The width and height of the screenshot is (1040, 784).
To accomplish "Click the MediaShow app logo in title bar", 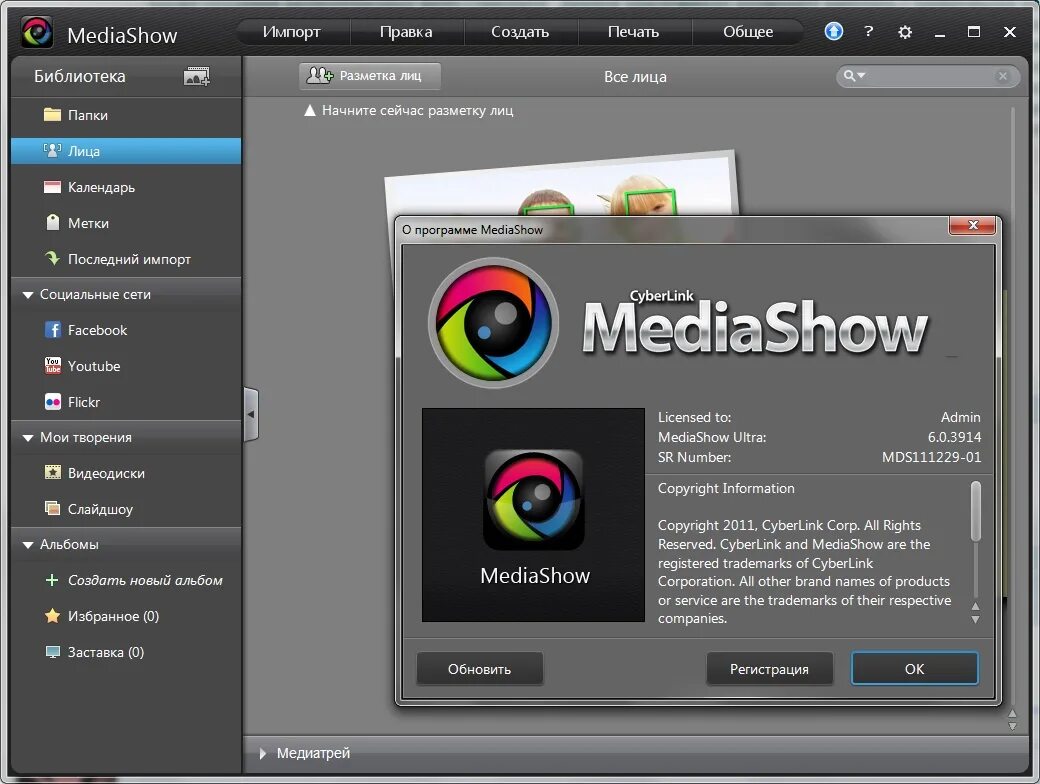I will tap(37, 33).
